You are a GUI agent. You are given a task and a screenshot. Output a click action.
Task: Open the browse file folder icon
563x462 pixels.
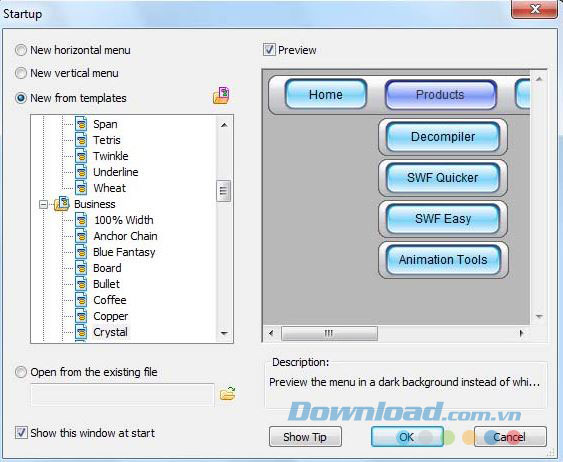click(x=228, y=393)
